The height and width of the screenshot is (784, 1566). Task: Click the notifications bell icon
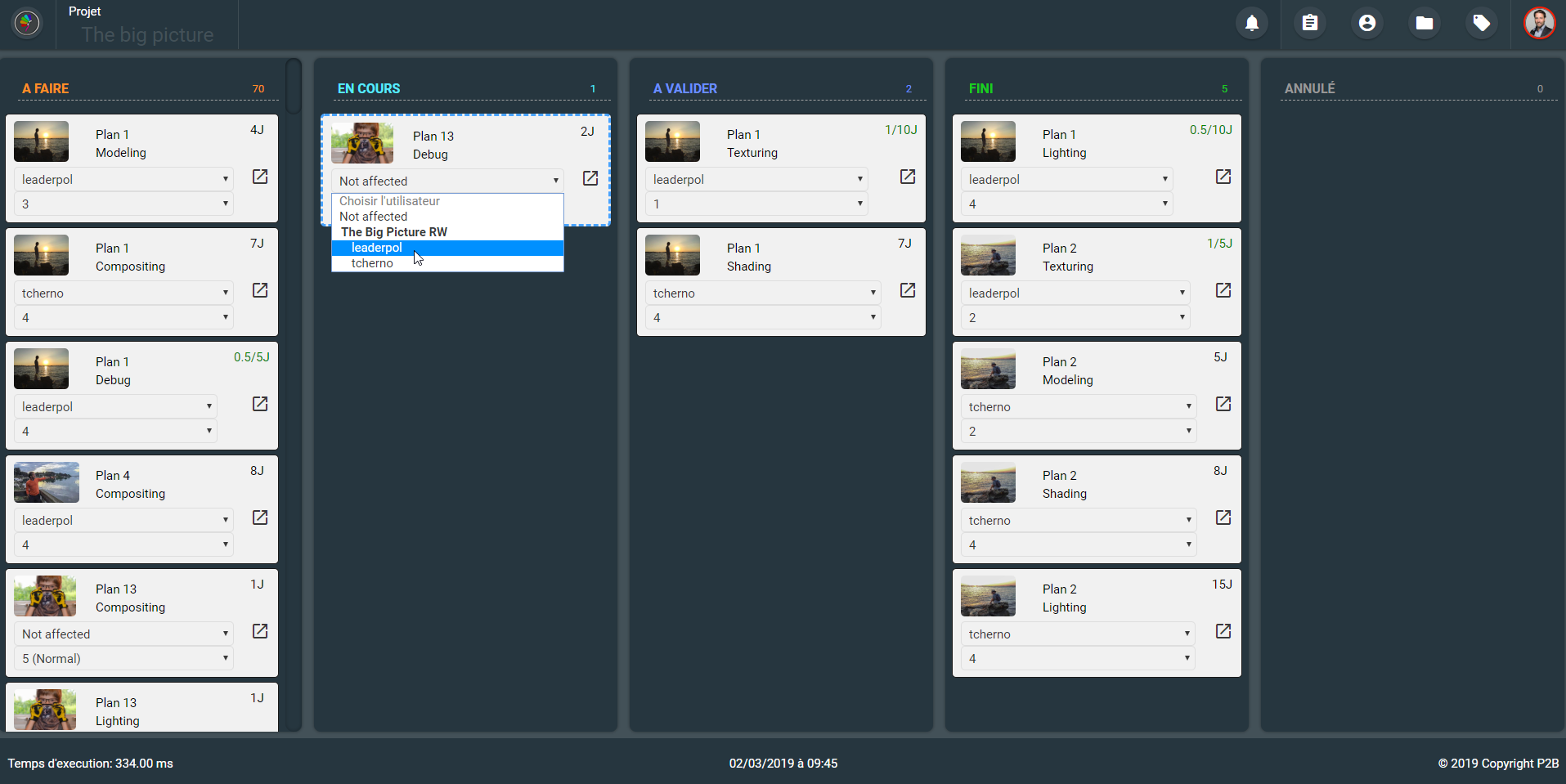tap(1252, 23)
